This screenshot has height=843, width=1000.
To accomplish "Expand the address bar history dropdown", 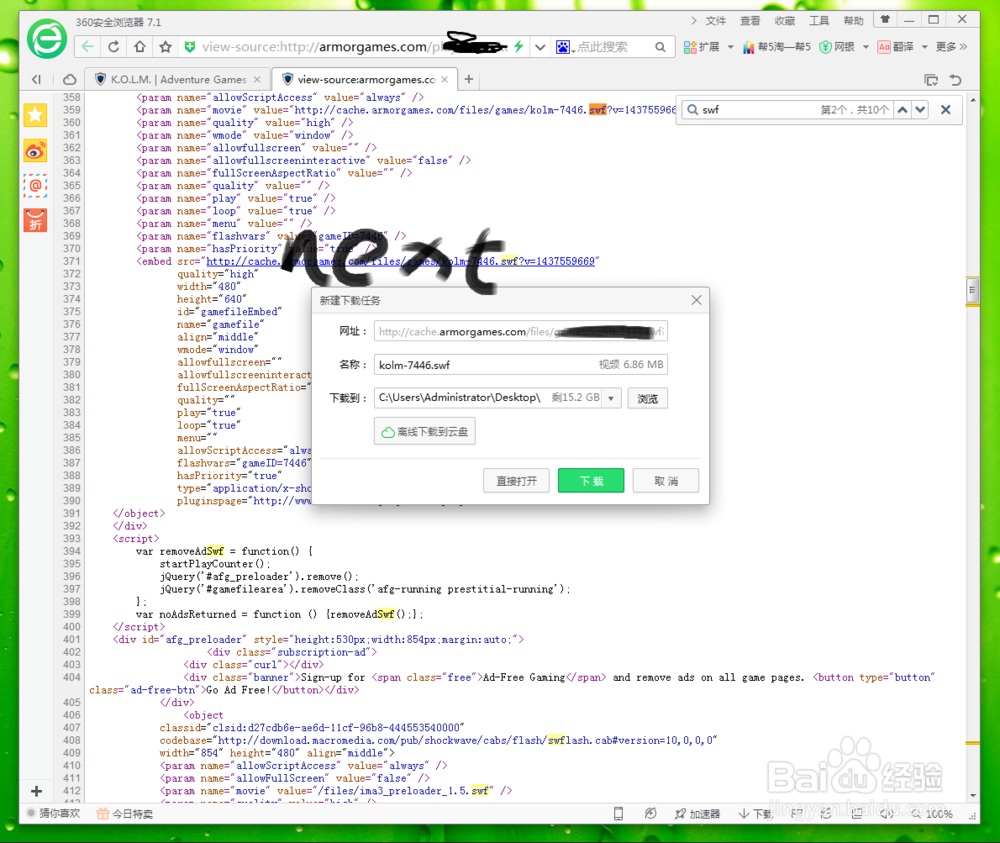I will 540,47.
